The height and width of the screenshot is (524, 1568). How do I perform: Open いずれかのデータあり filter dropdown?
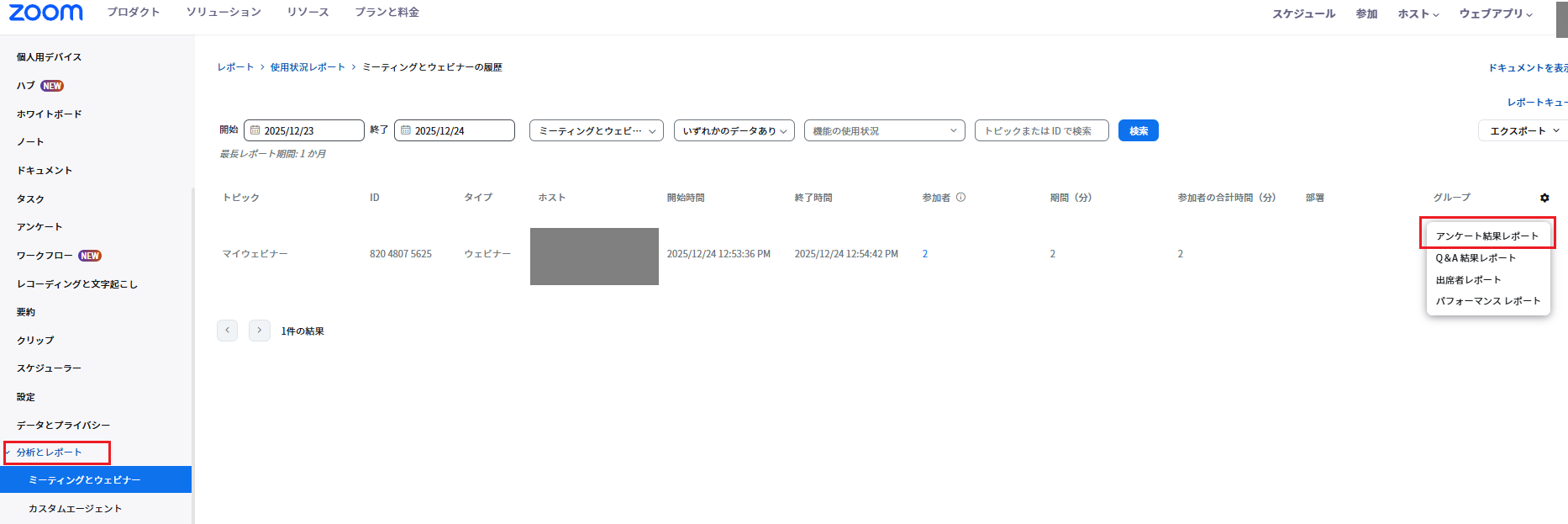pyautogui.click(x=734, y=130)
